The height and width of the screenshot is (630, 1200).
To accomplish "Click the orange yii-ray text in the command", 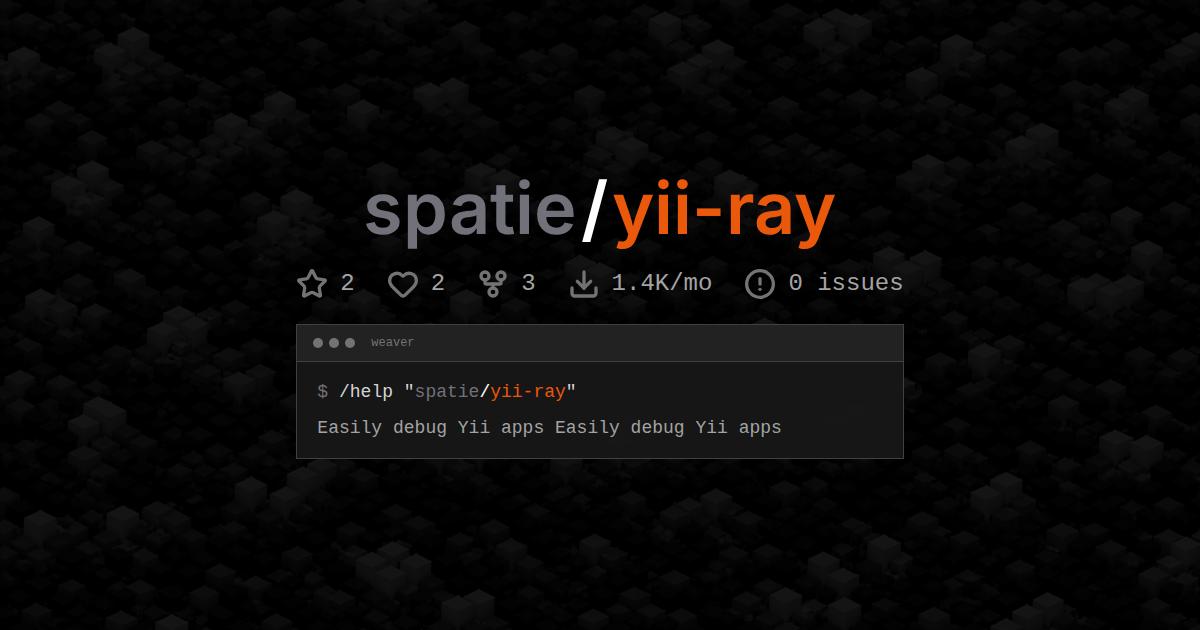I will click(527, 391).
